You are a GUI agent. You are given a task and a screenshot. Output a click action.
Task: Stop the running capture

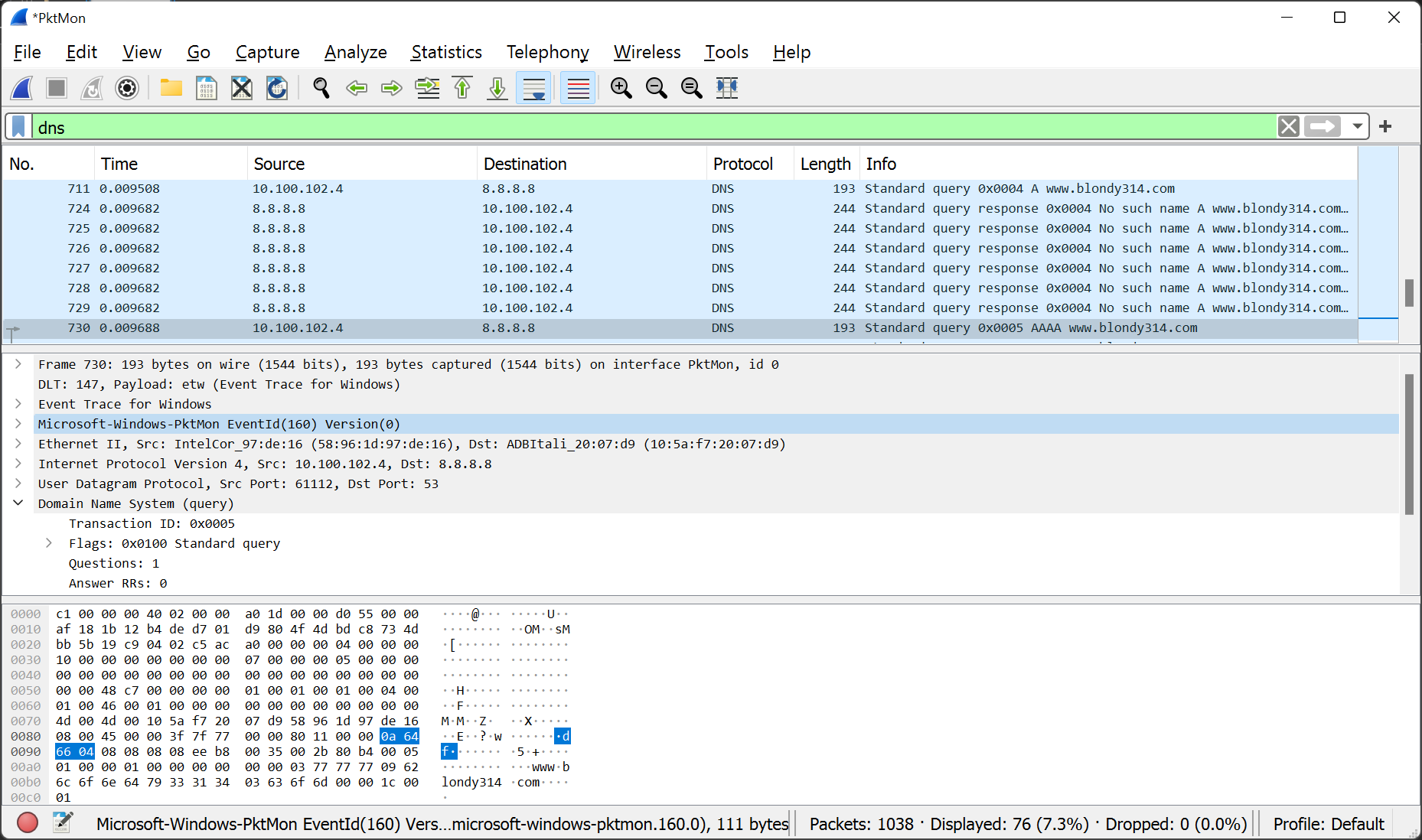[57, 88]
